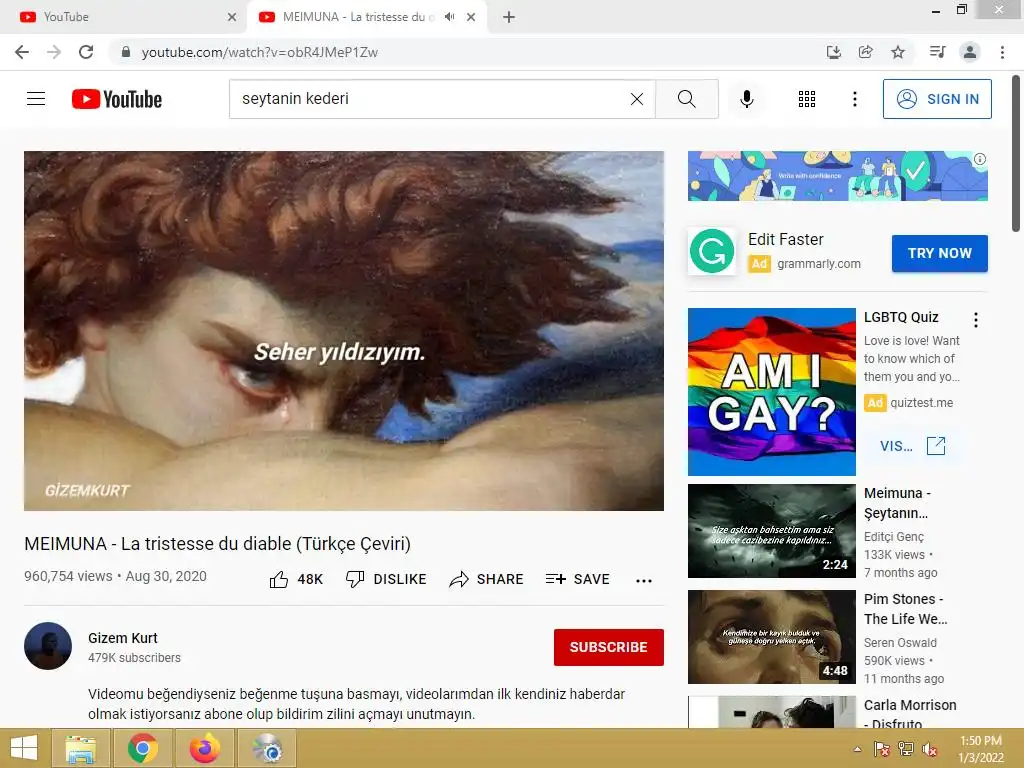Like the video with thumbs up
This screenshot has width=1024, height=768.
coord(296,579)
